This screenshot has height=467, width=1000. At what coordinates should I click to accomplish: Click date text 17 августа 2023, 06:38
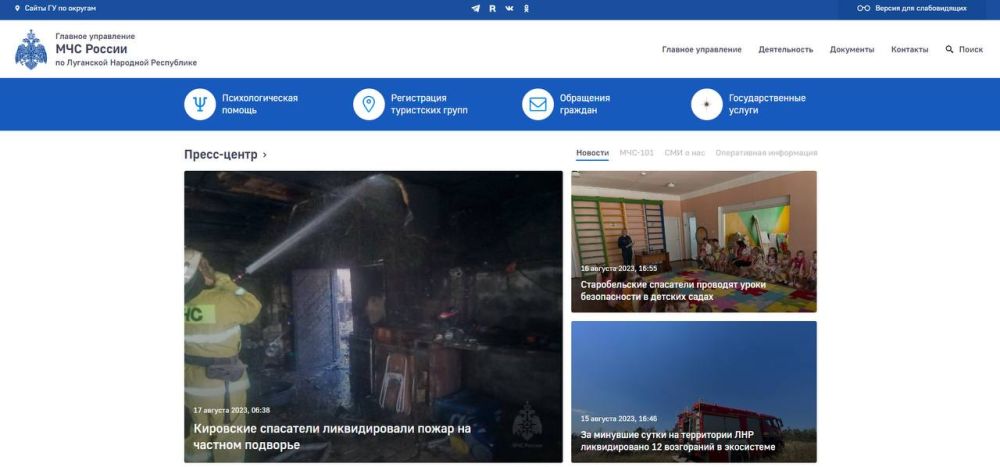click(x=232, y=410)
